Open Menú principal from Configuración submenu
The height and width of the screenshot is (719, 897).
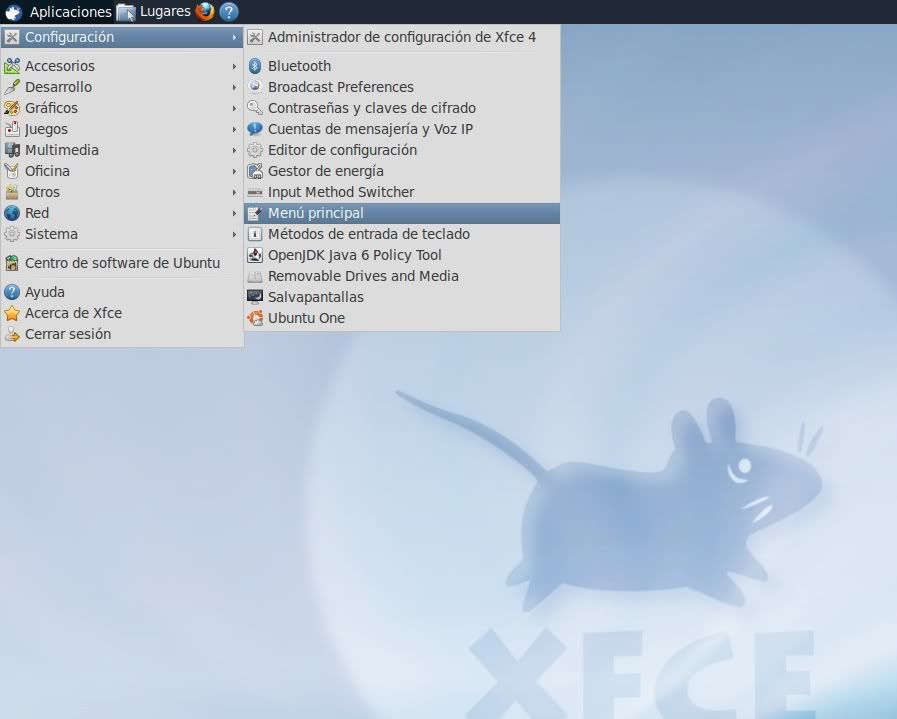402,213
